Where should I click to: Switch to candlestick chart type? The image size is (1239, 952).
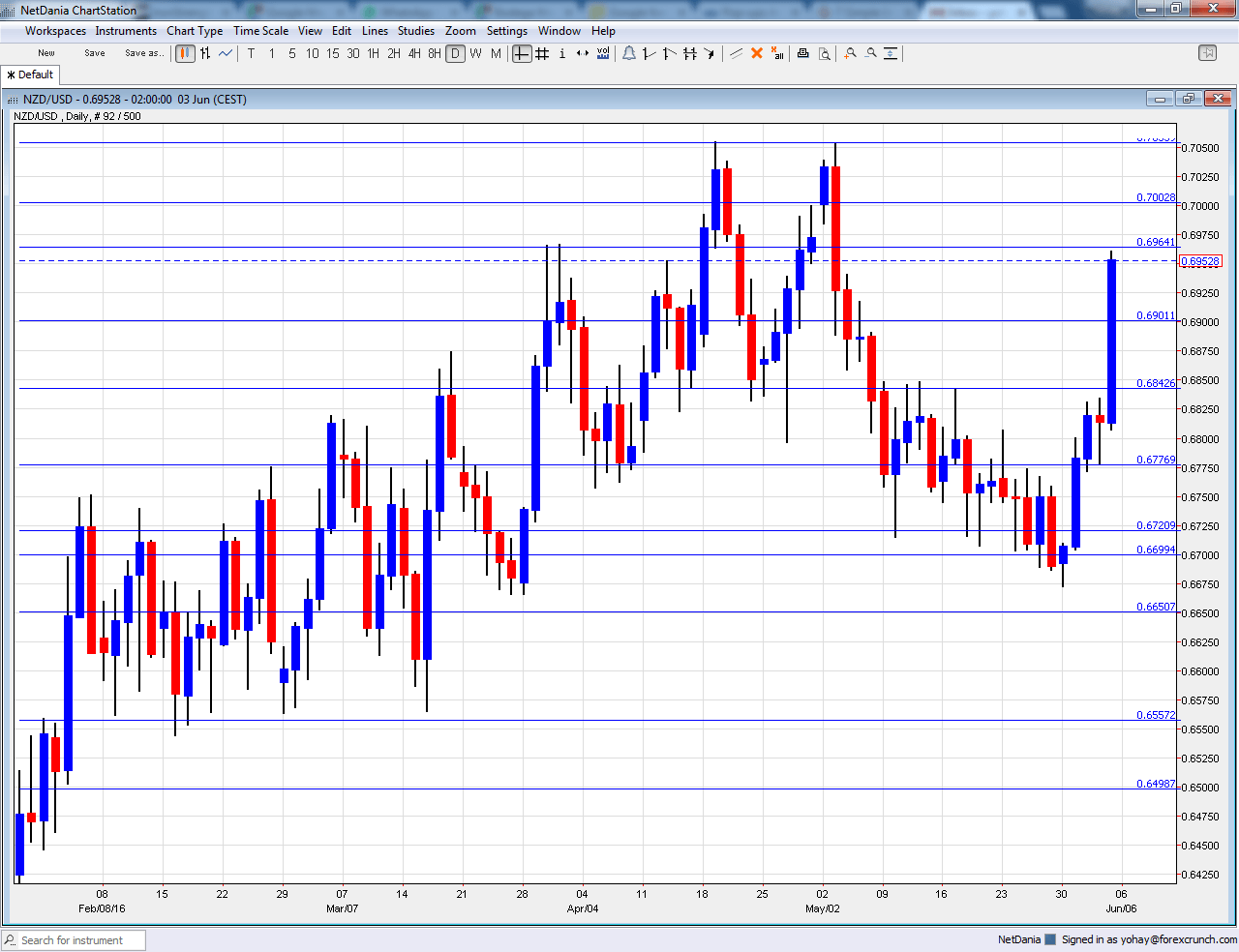tap(185, 53)
